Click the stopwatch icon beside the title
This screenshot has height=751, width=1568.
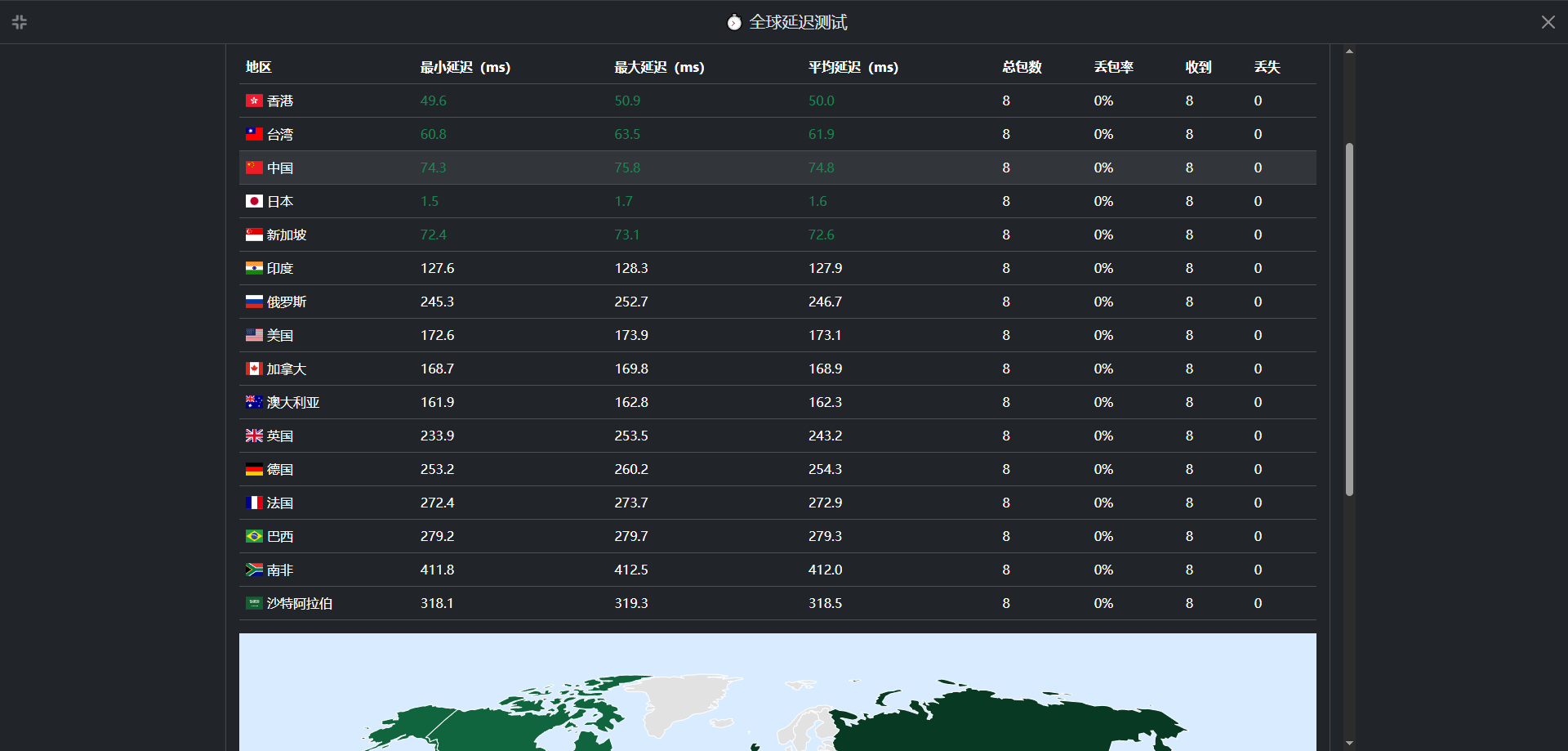tap(734, 23)
